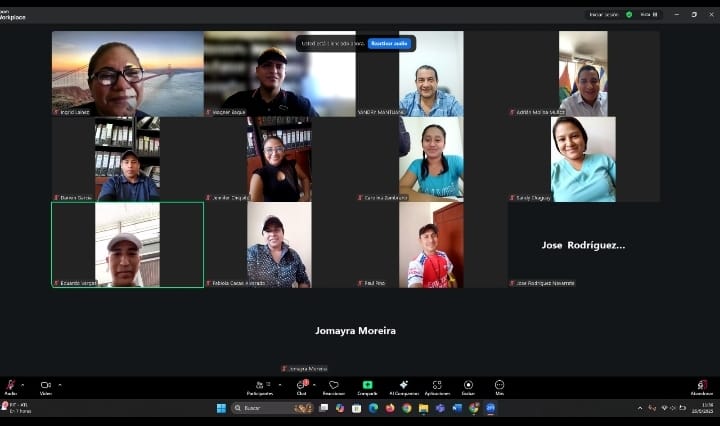Click the green encryption shield icon
Viewport: 720px width, 426px height.
click(x=629, y=14)
